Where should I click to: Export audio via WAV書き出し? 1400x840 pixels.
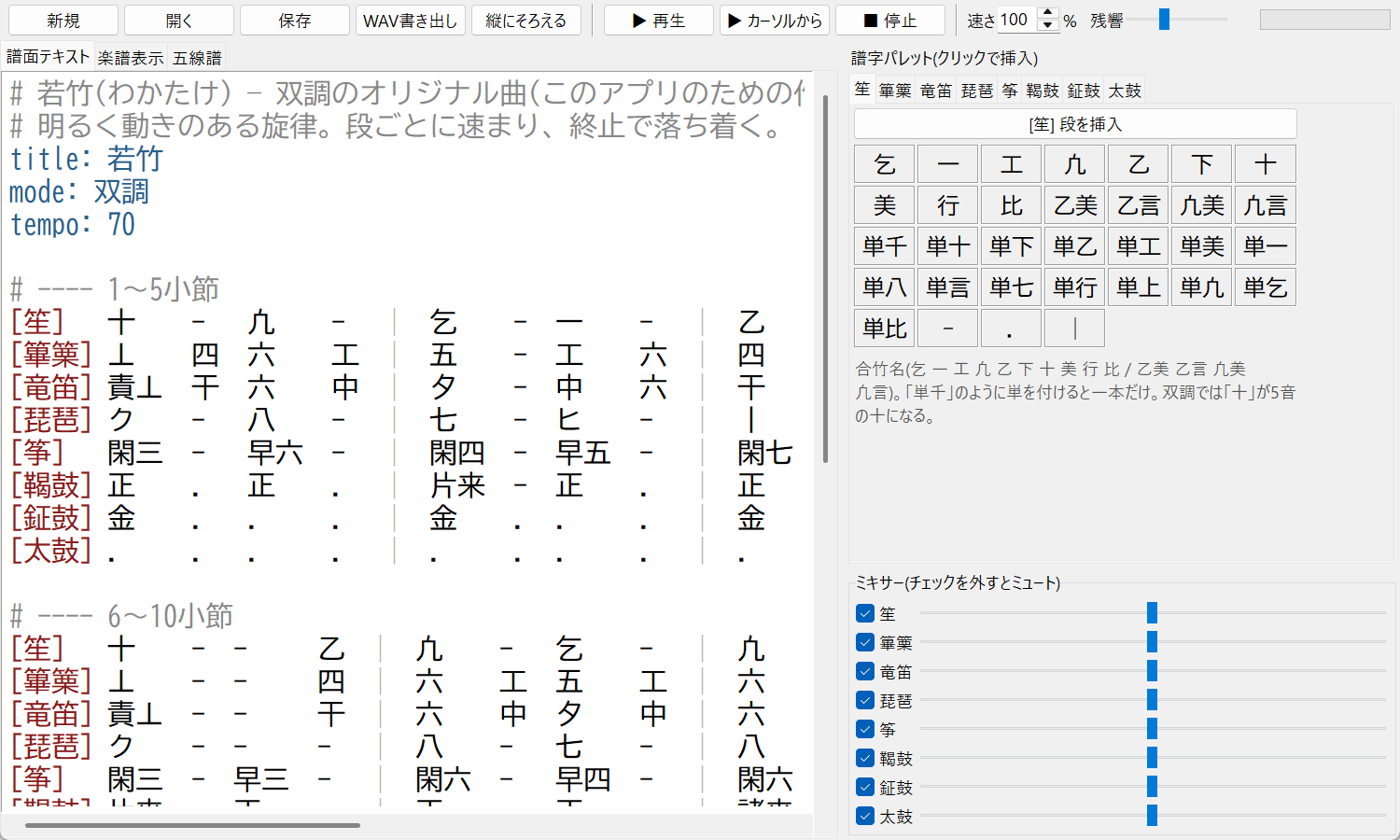pyautogui.click(x=411, y=21)
